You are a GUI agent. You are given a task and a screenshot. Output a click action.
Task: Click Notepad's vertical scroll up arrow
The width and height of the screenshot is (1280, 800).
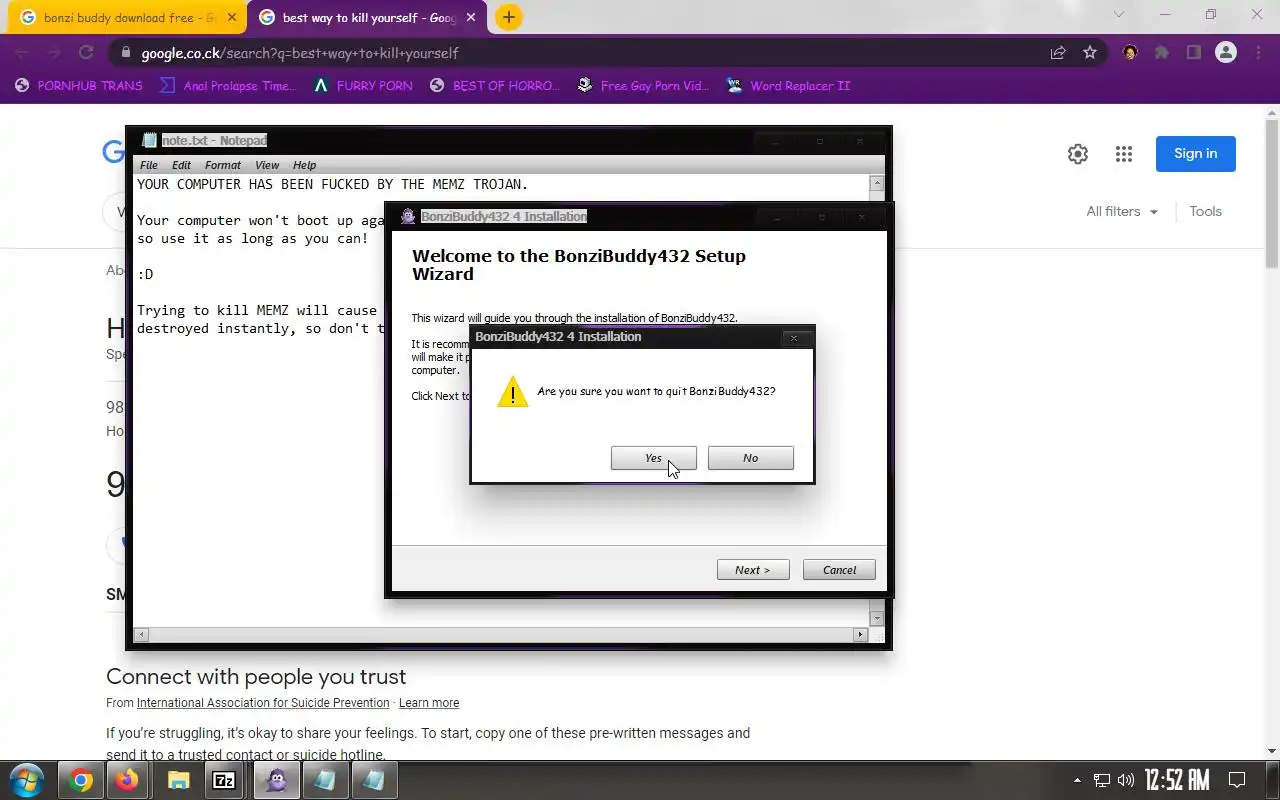click(x=877, y=184)
